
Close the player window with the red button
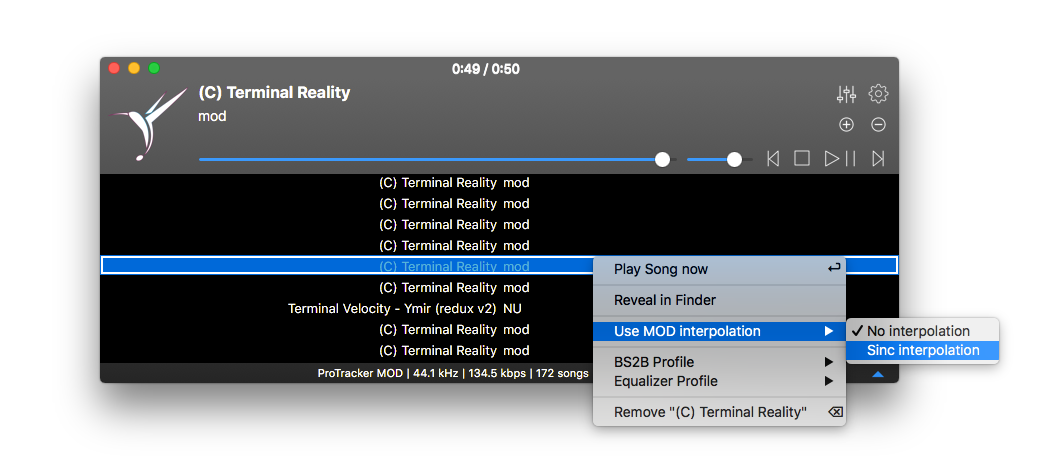click(114, 68)
